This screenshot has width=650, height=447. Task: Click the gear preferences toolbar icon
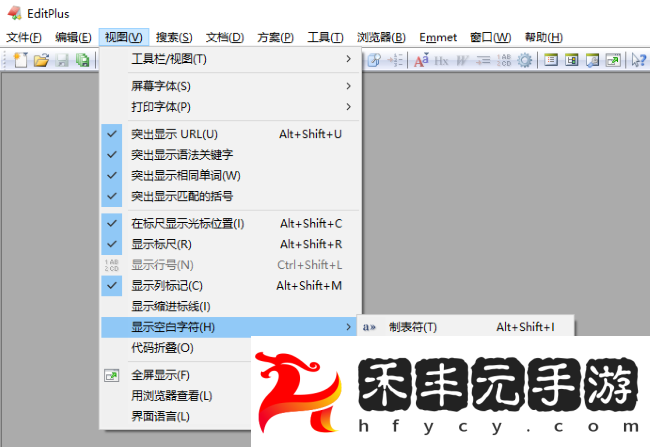coord(524,61)
